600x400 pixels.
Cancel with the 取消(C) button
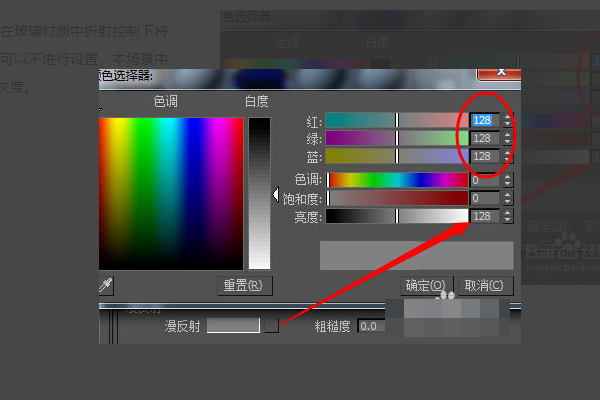[485, 286]
